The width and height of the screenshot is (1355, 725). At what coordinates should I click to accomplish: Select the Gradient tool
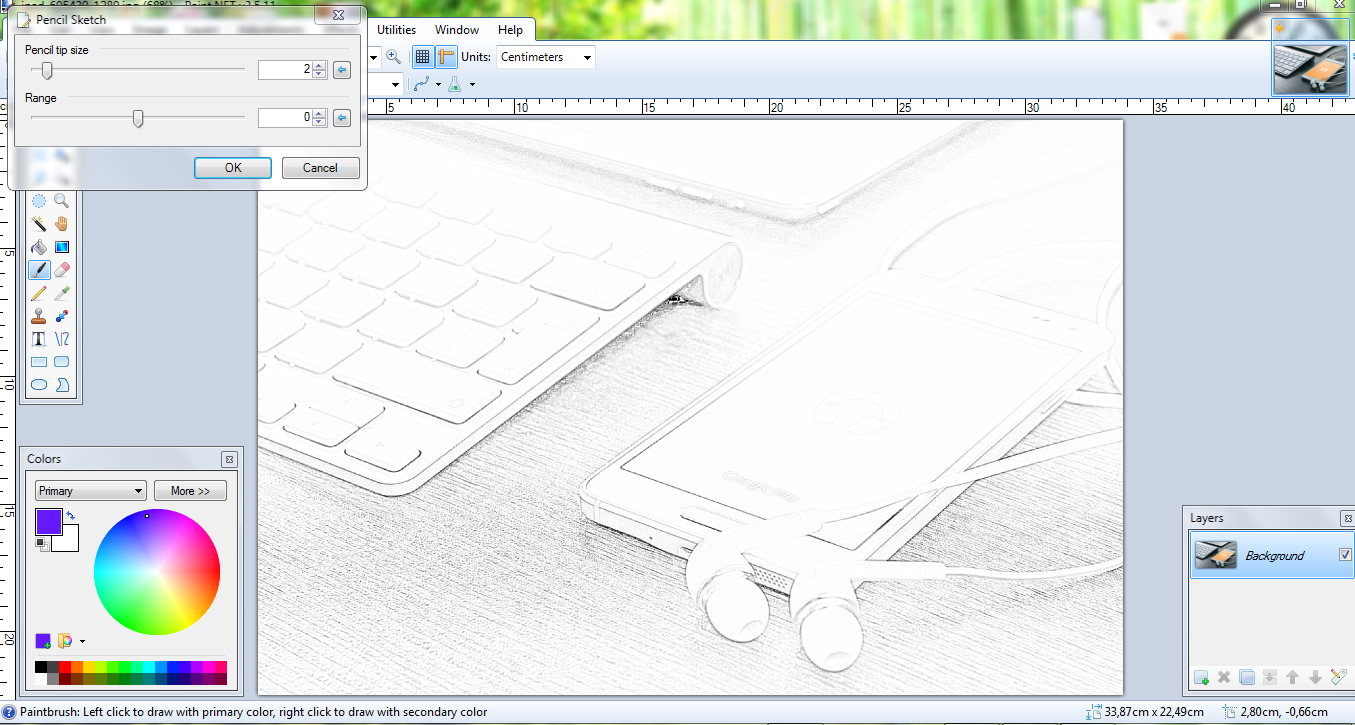(62, 247)
